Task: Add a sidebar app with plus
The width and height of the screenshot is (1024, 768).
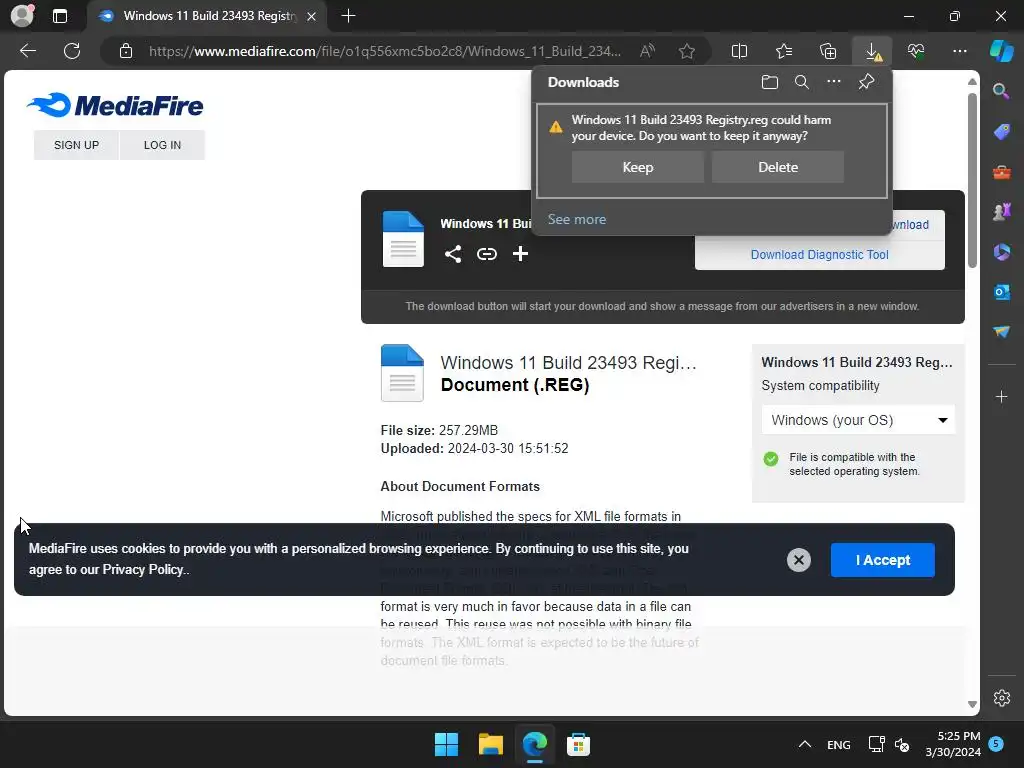Action: pos(1001,396)
